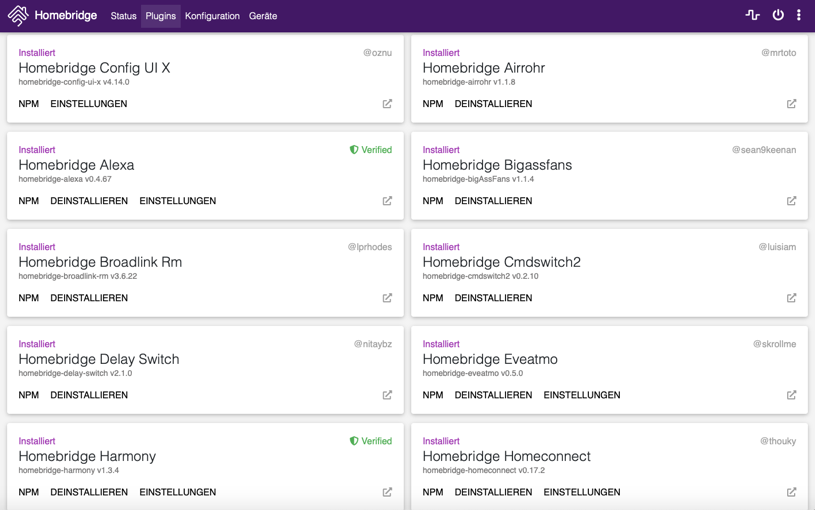815x510 pixels.
Task: Switch to the Status tab
Action: point(123,16)
